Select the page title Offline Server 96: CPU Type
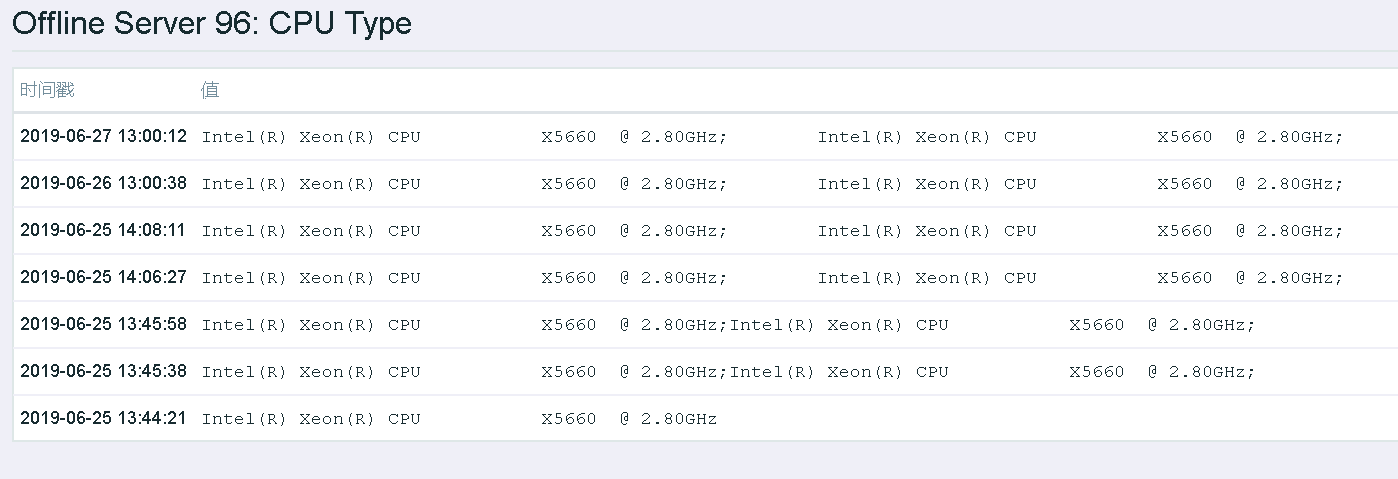The image size is (1398, 479). point(212,23)
